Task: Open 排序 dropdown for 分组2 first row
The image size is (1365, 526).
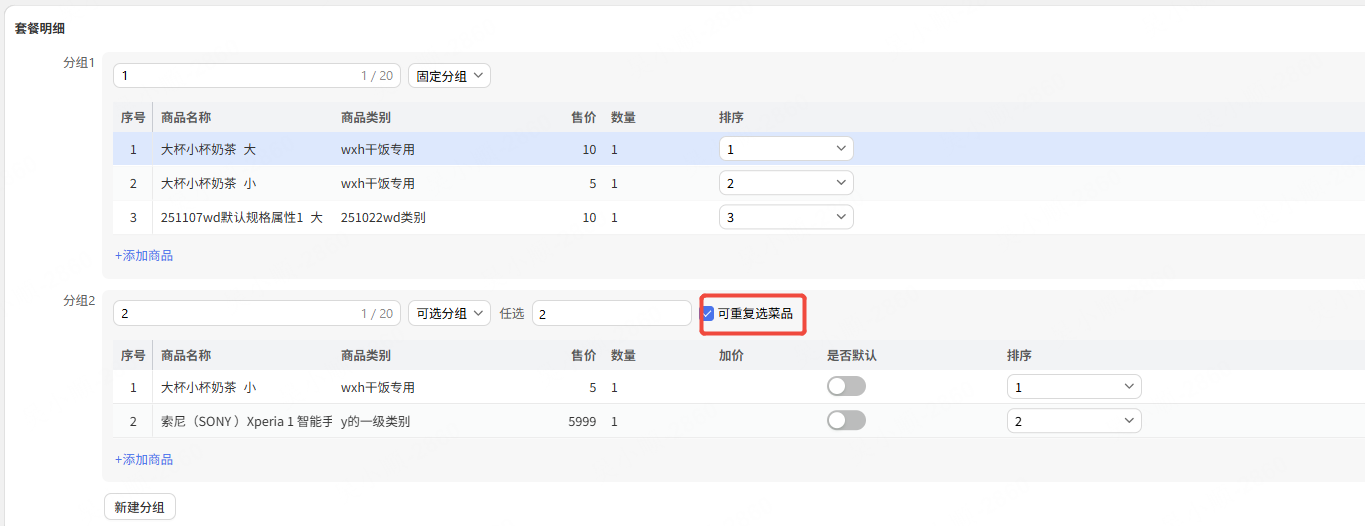Action: [x=1073, y=387]
